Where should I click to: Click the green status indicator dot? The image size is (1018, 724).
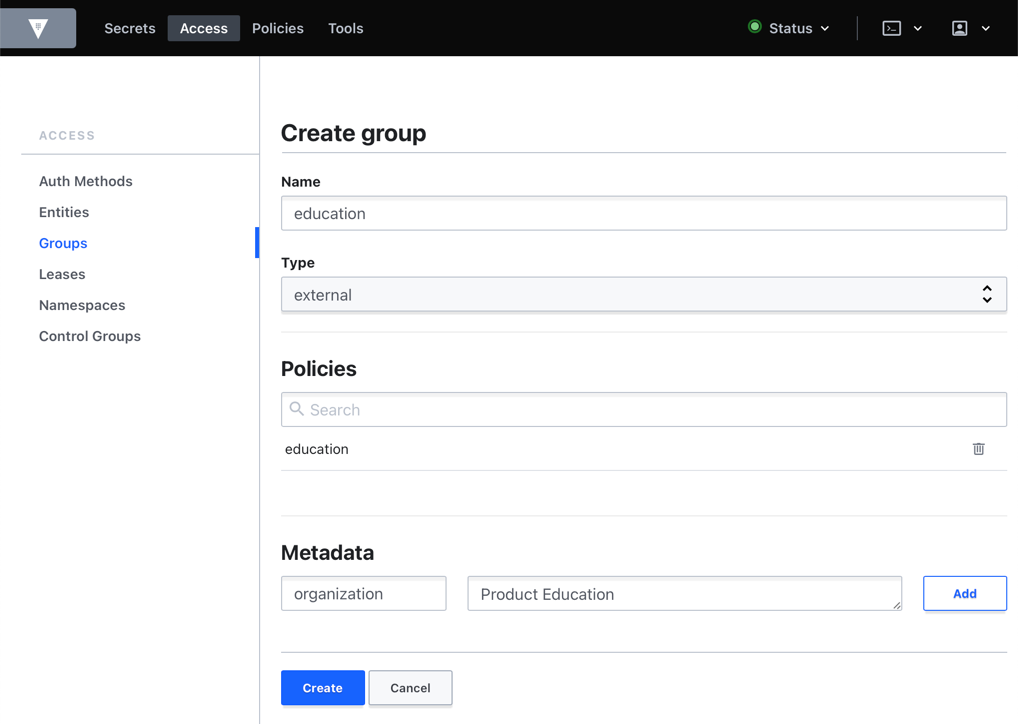pyautogui.click(x=753, y=28)
